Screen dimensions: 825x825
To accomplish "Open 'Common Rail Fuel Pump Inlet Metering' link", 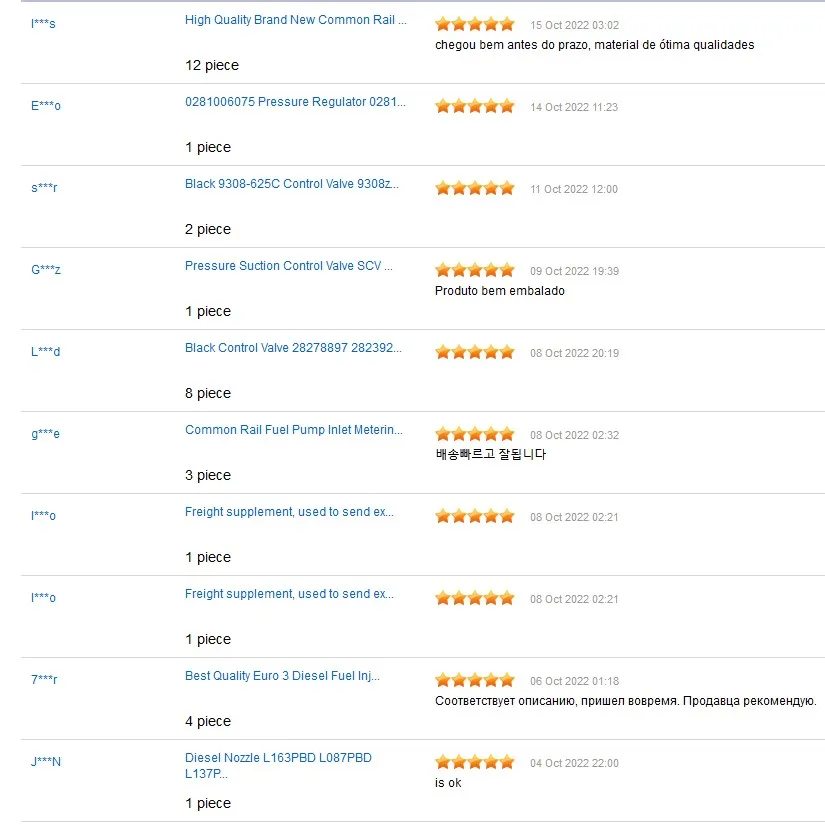I will coord(294,430).
